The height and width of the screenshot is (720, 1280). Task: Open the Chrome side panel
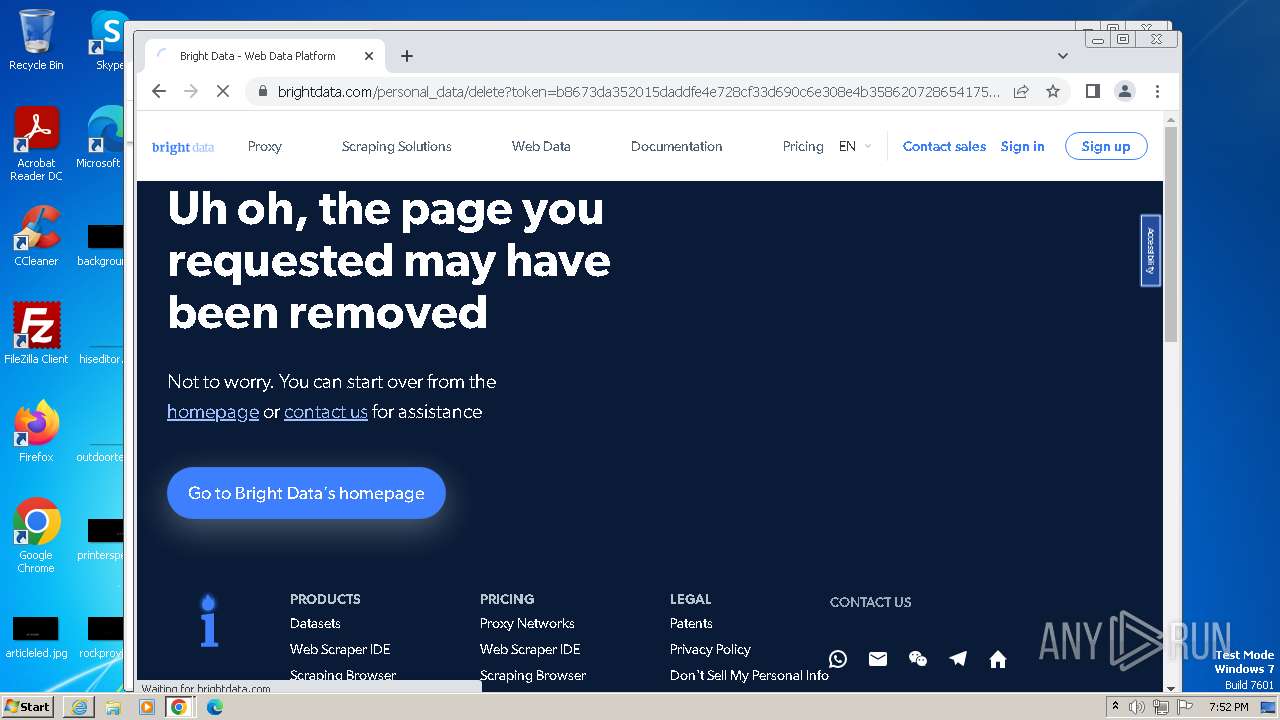(x=1093, y=91)
